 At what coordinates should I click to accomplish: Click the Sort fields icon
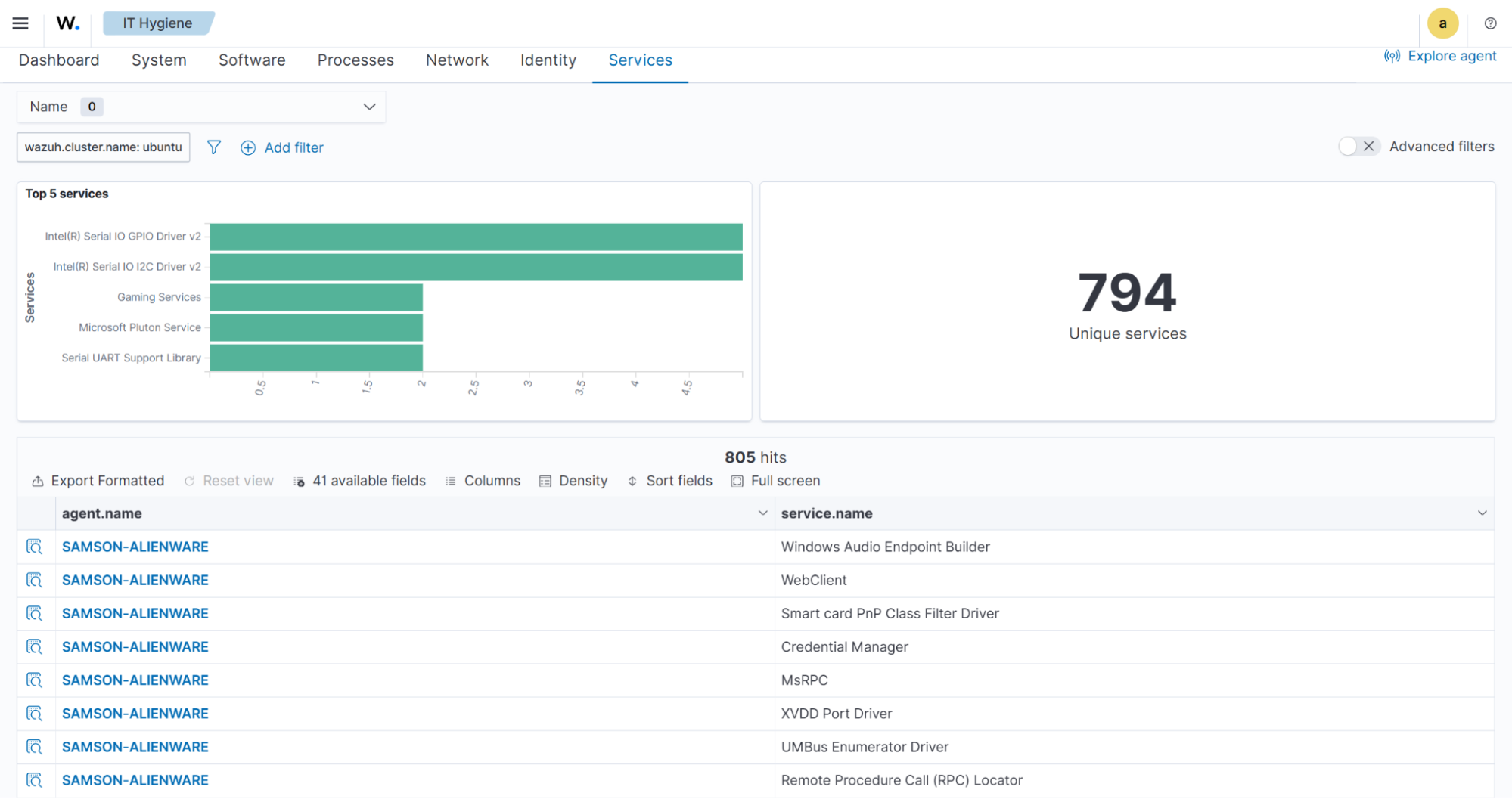click(632, 481)
